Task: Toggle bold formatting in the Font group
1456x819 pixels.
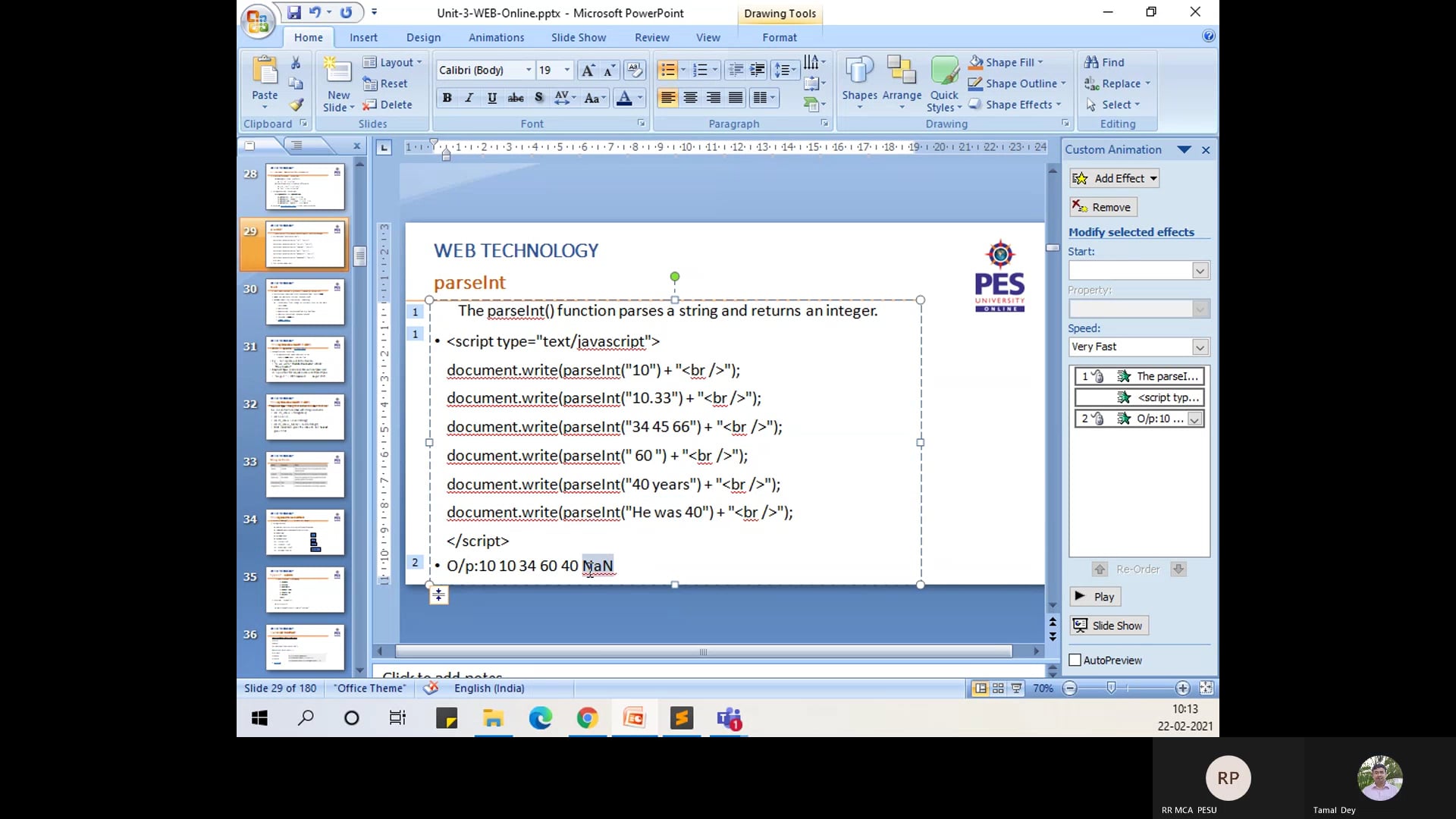Action: (447, 98)
